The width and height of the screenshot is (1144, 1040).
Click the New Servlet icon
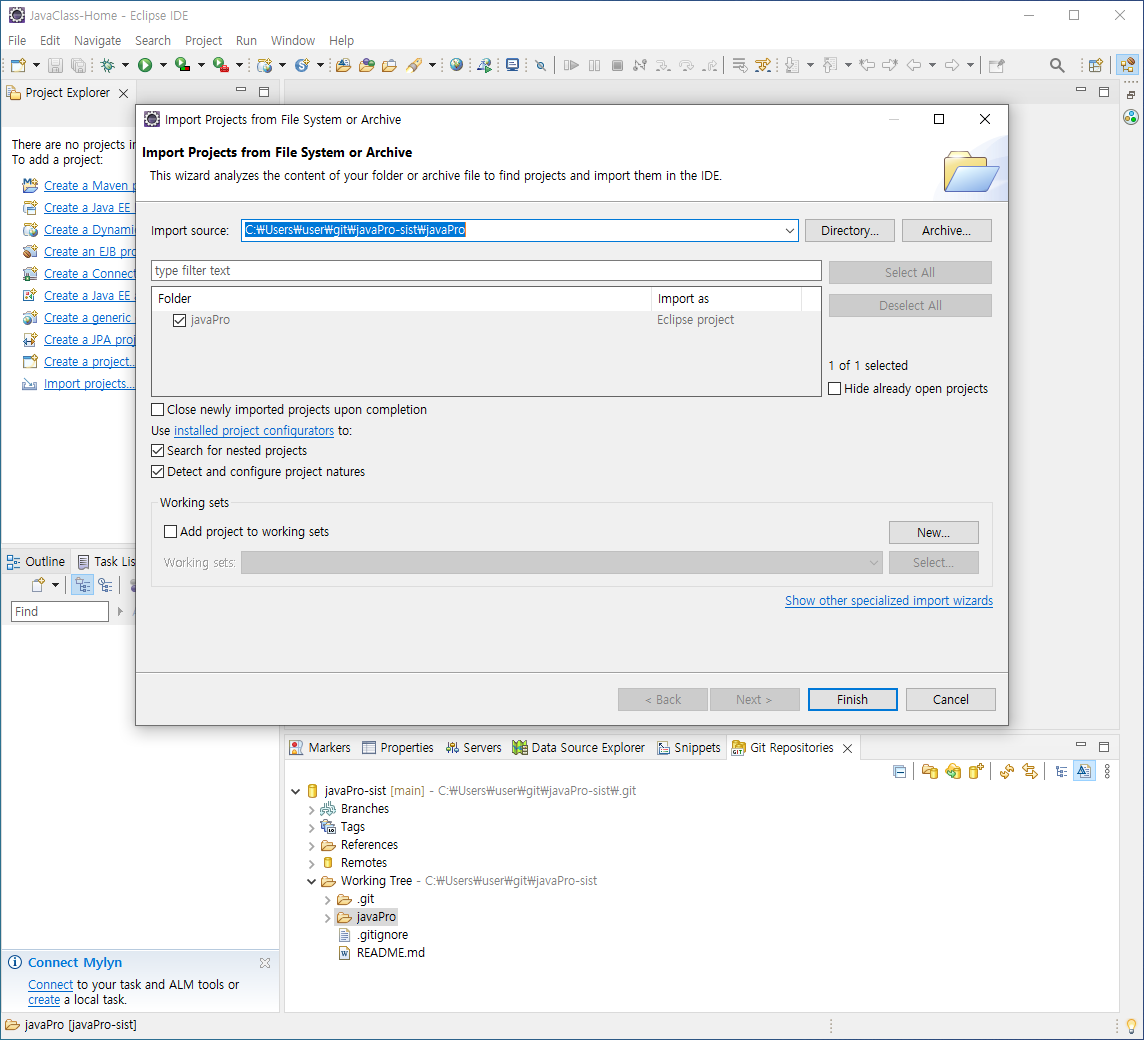point(302,65)
